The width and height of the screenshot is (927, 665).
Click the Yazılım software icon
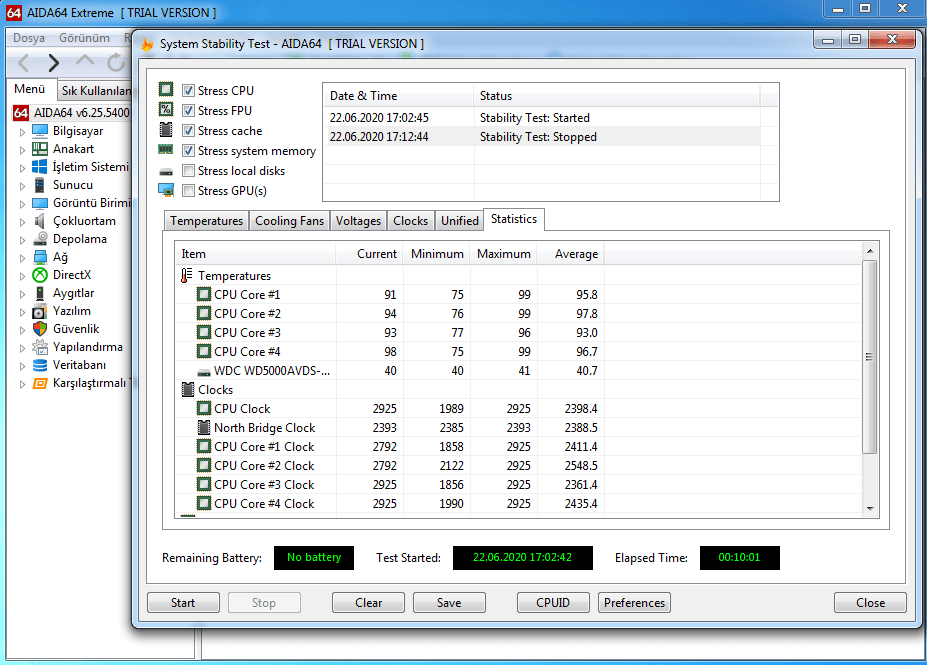[40, 311]
